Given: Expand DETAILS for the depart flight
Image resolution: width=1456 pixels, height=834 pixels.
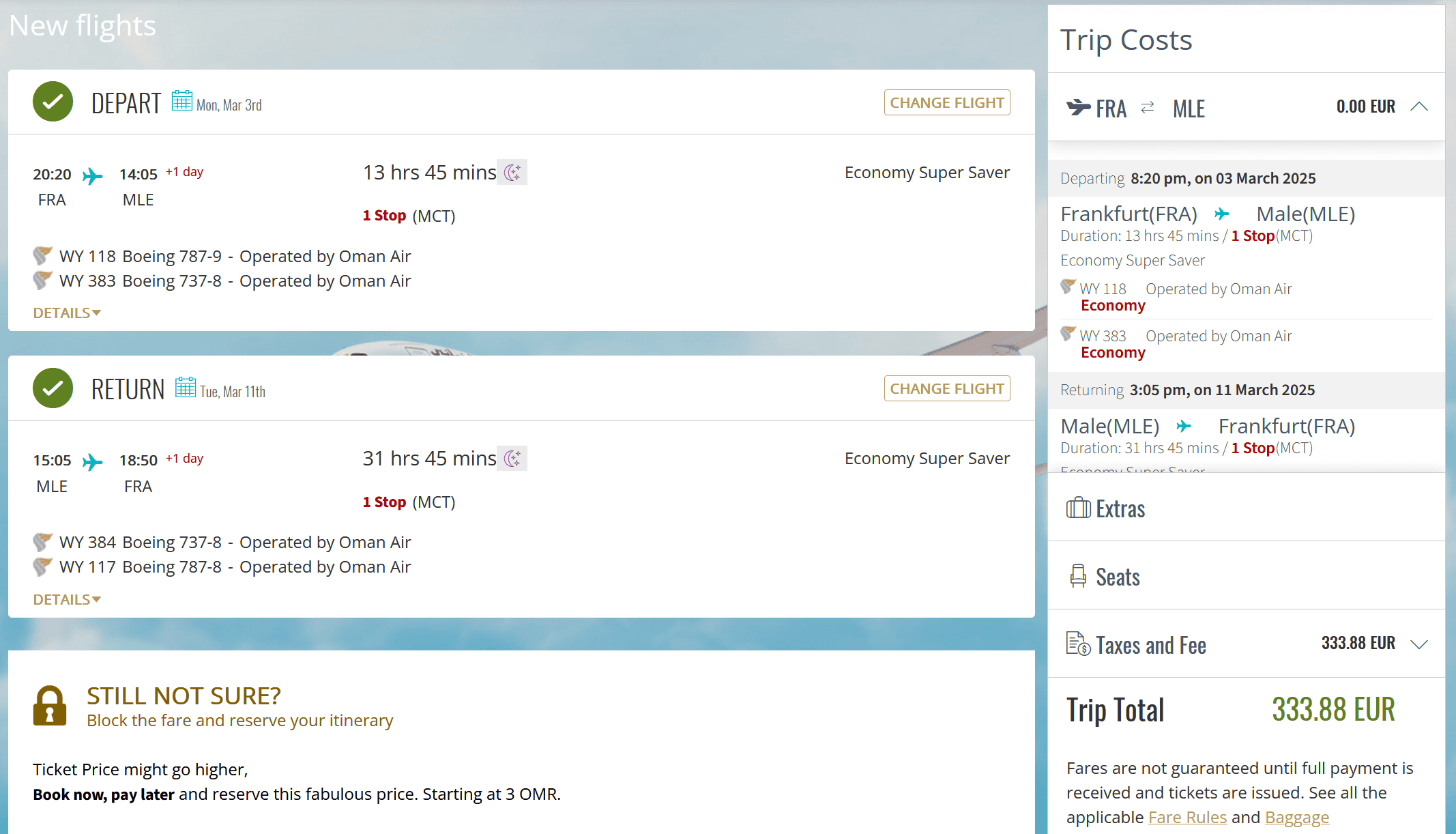Looking at the screenshot, I should [67, 313].
